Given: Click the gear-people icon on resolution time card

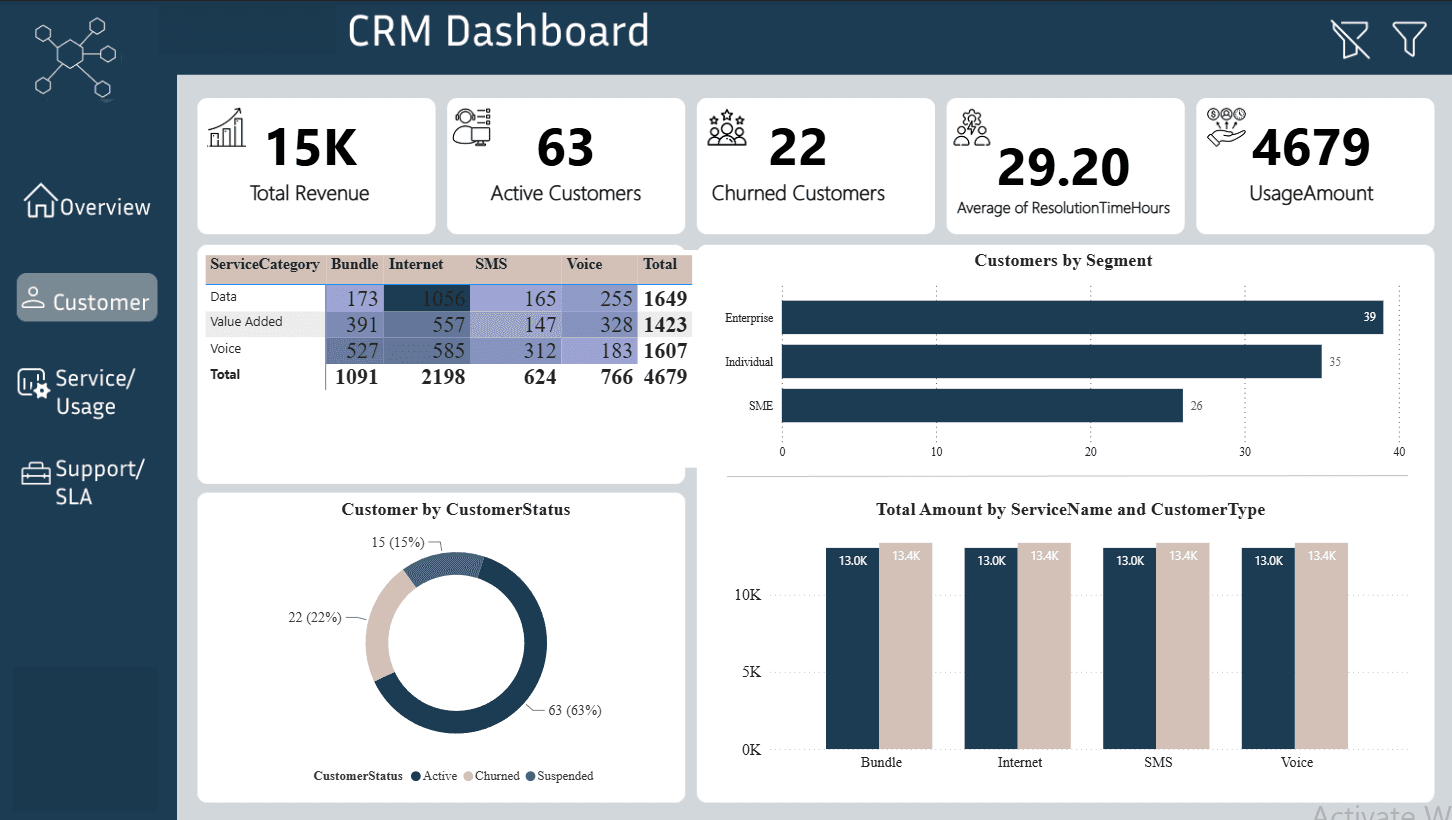Looking at the screenshot, I should [x=970, y=129].
